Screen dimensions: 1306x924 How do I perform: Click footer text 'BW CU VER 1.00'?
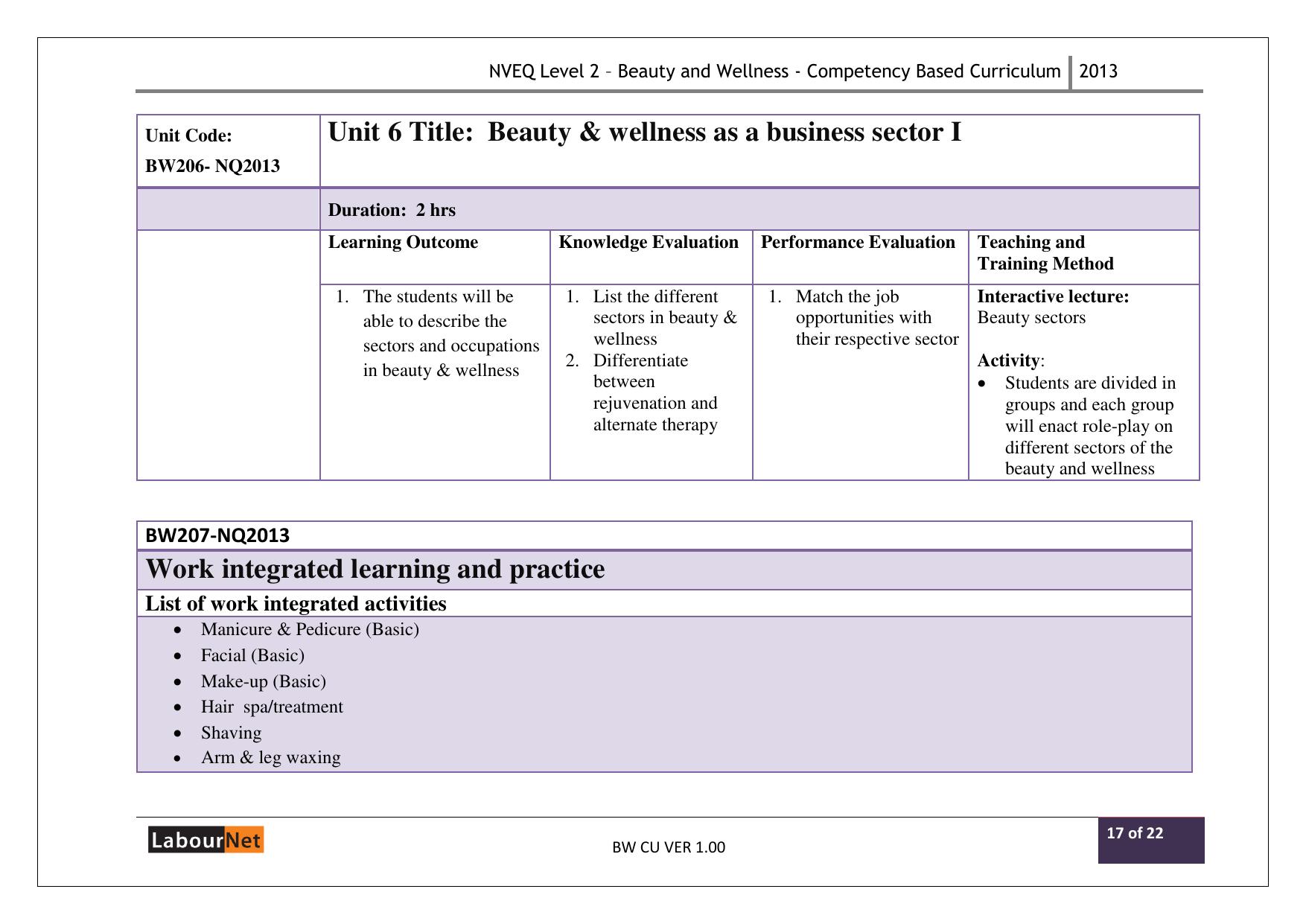click(669, 847)
